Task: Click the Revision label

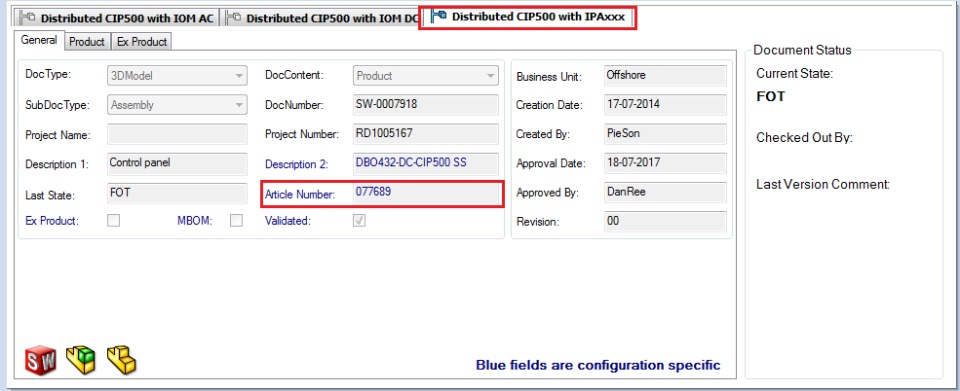Action: (538, 222)
